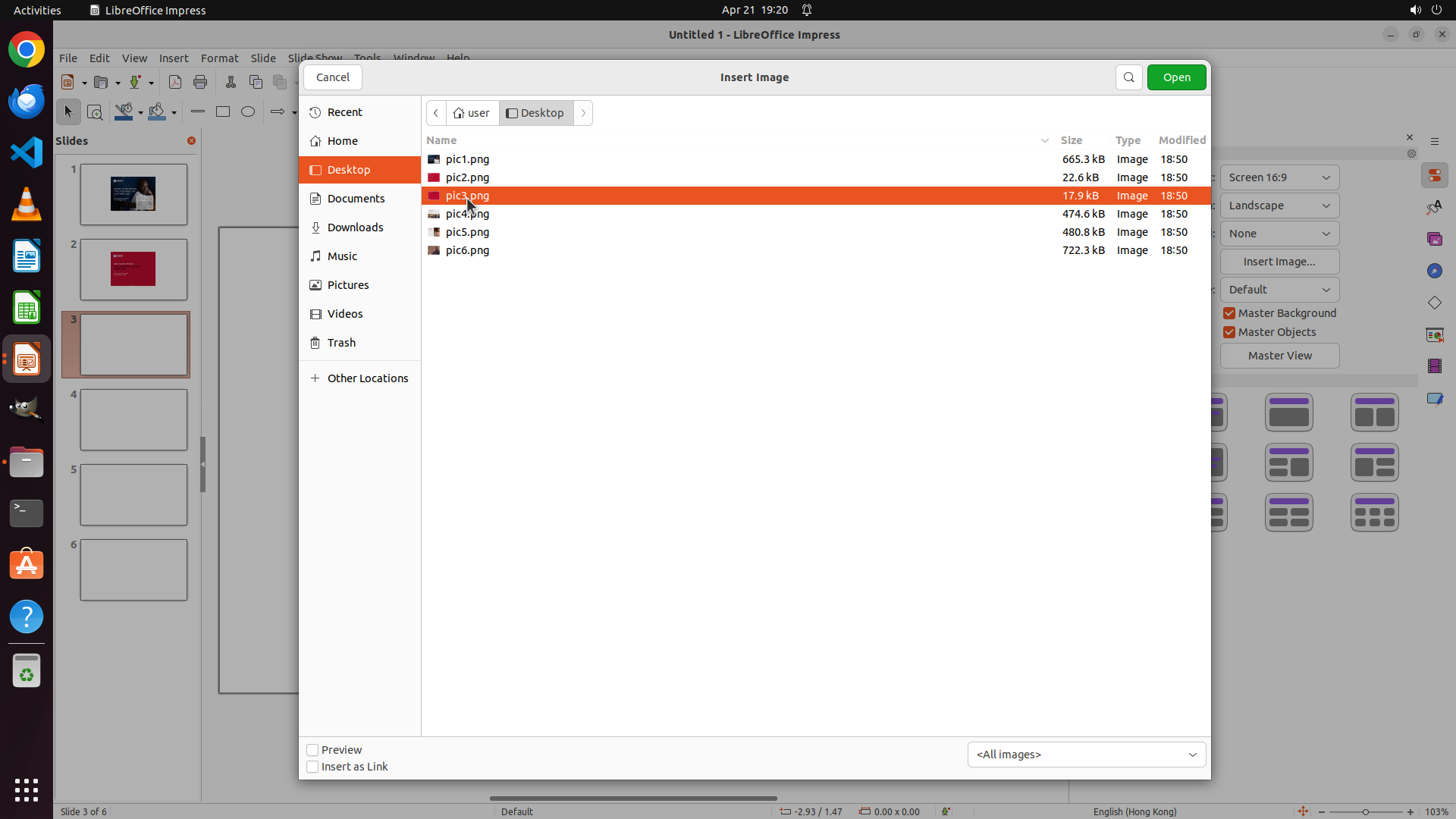Enable the Preview checkbox
The width and height of the screenshot is (1456, 819).
(x=312, y=750)
